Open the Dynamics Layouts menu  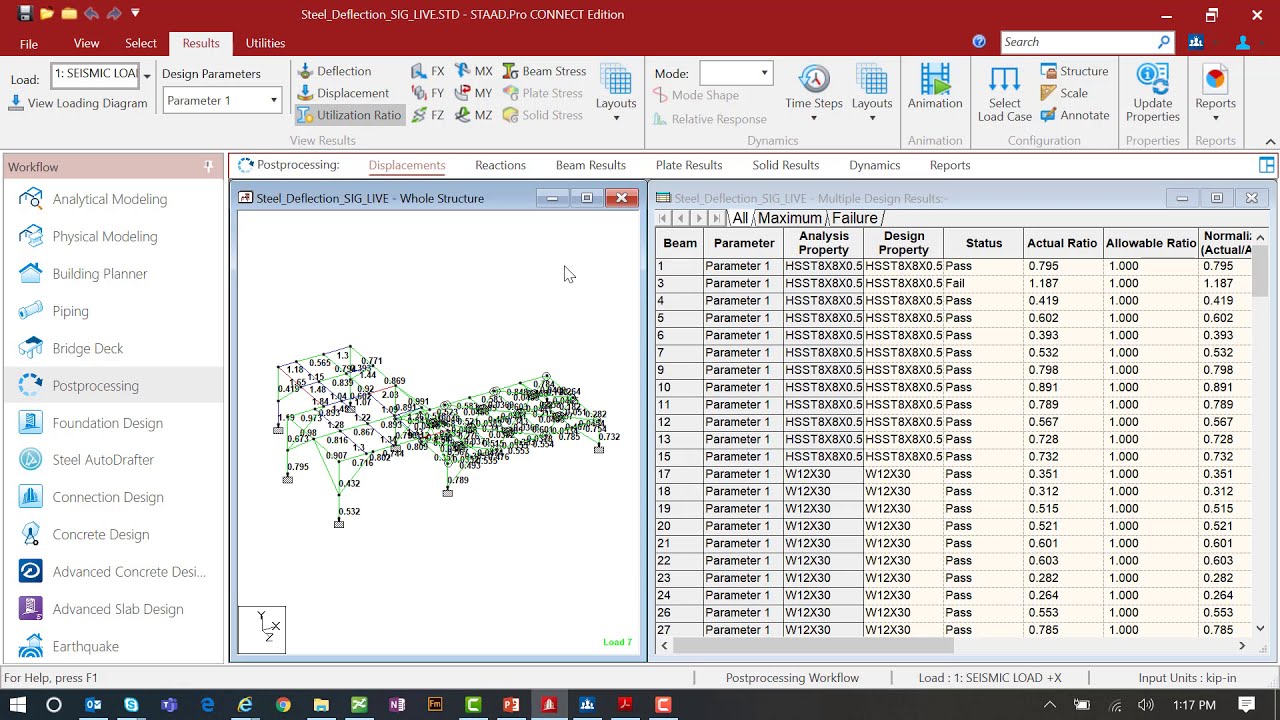[872, 93]
